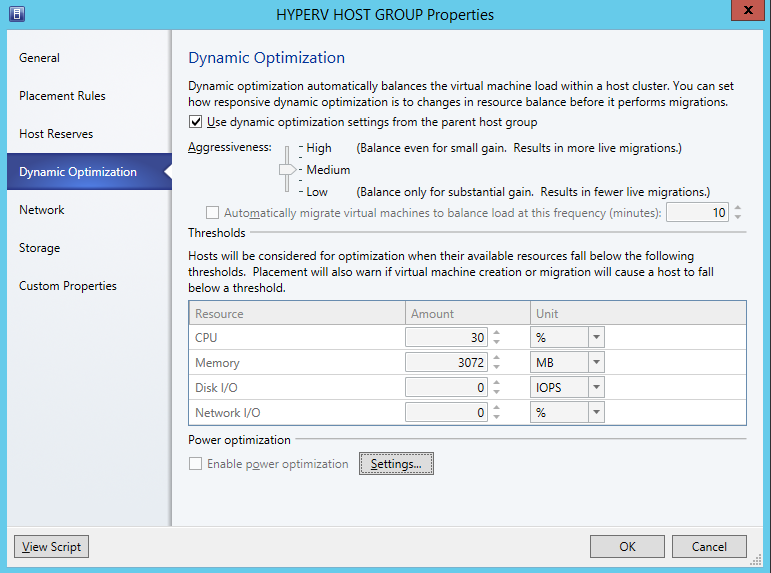Screen dimensions: 771x573
Task: Tick the Enable power optimization checkbox
Action: pyautogui.click(x=195, y=463)
